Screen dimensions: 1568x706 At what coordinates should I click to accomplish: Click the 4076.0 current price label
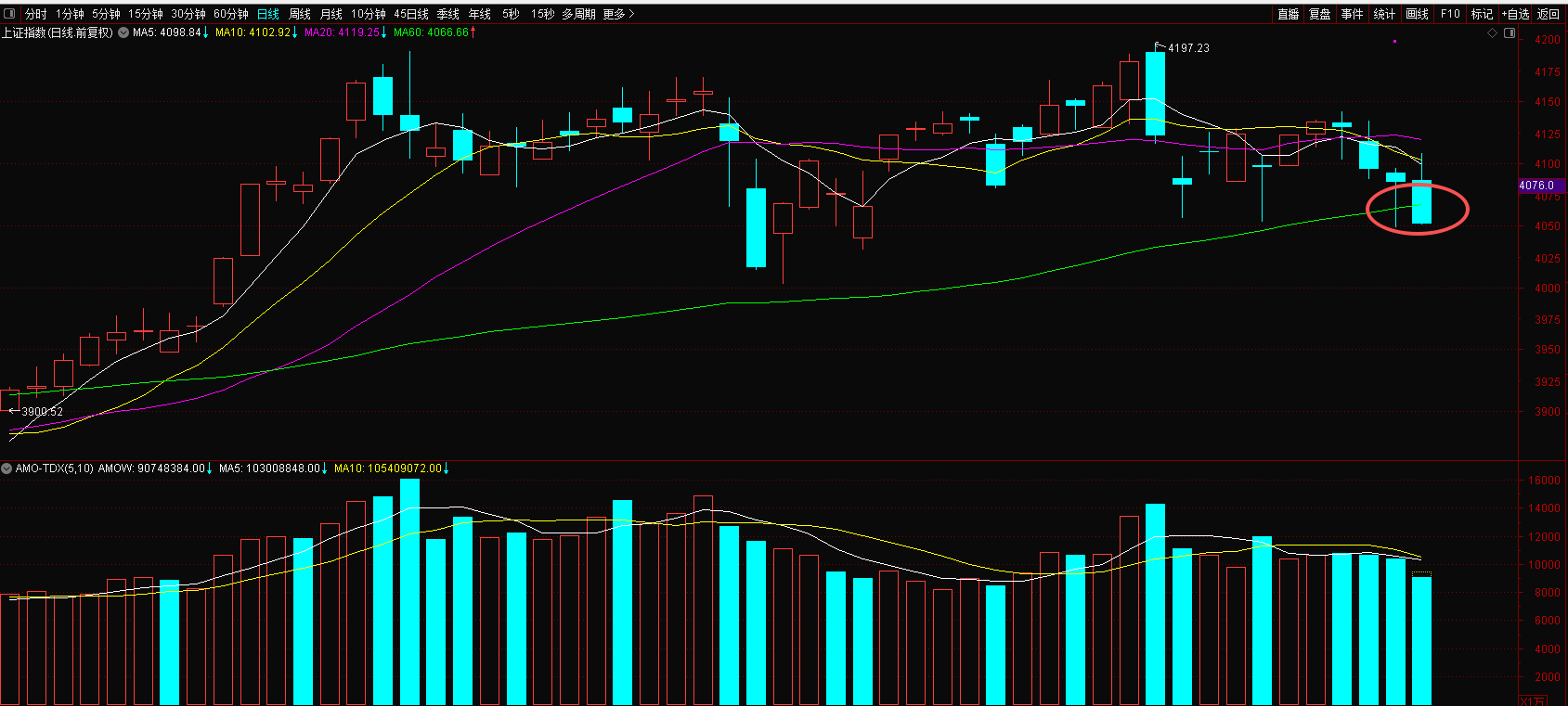(x=1537, y=186)
